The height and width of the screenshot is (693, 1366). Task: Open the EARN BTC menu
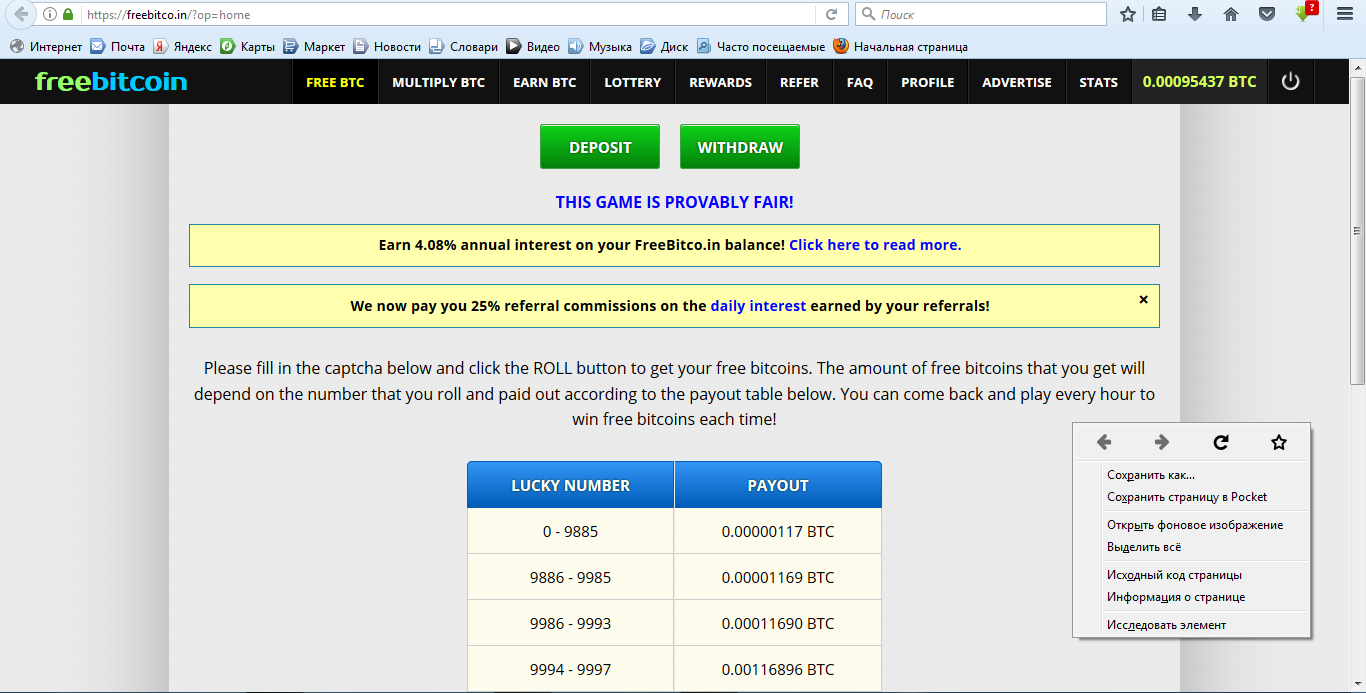[x=544, y=82]
